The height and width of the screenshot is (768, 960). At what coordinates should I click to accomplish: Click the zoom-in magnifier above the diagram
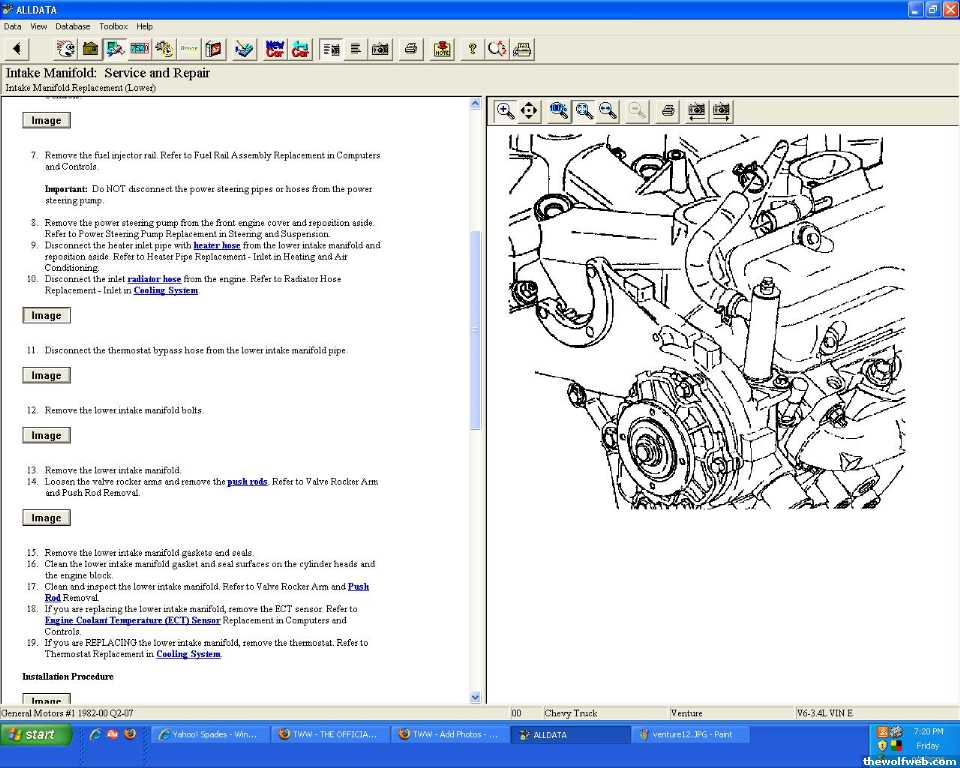point(506,110)
